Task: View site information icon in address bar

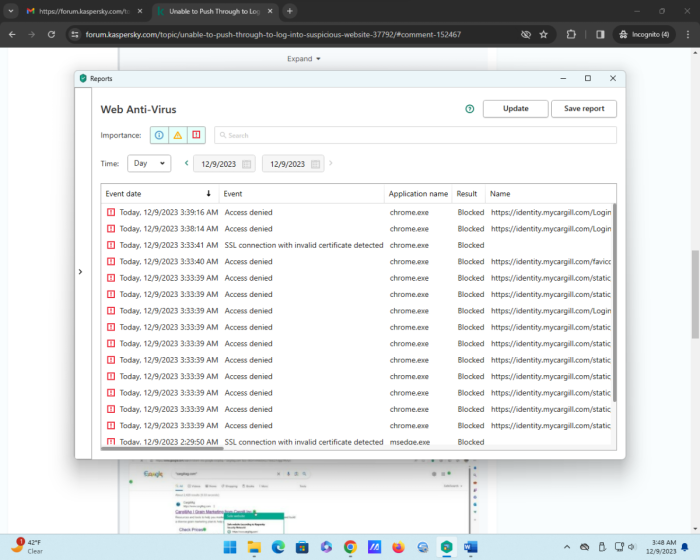Action: (x=75, y=34)
